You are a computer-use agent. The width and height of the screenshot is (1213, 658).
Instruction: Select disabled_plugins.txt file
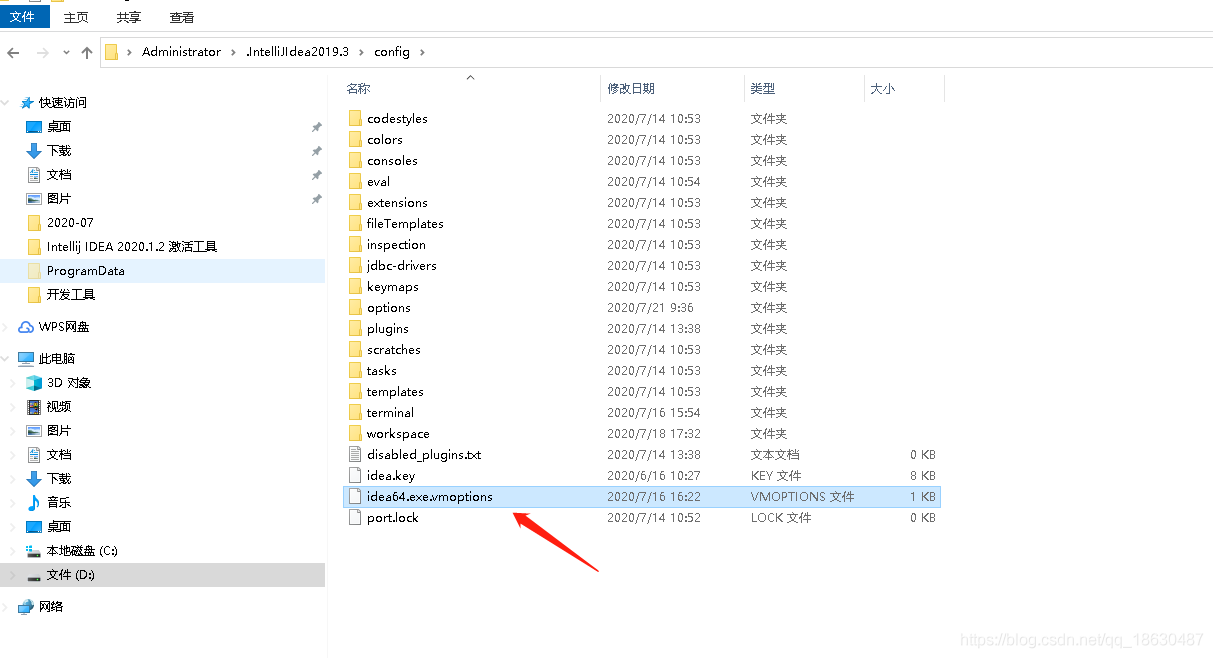click(424, 454)
